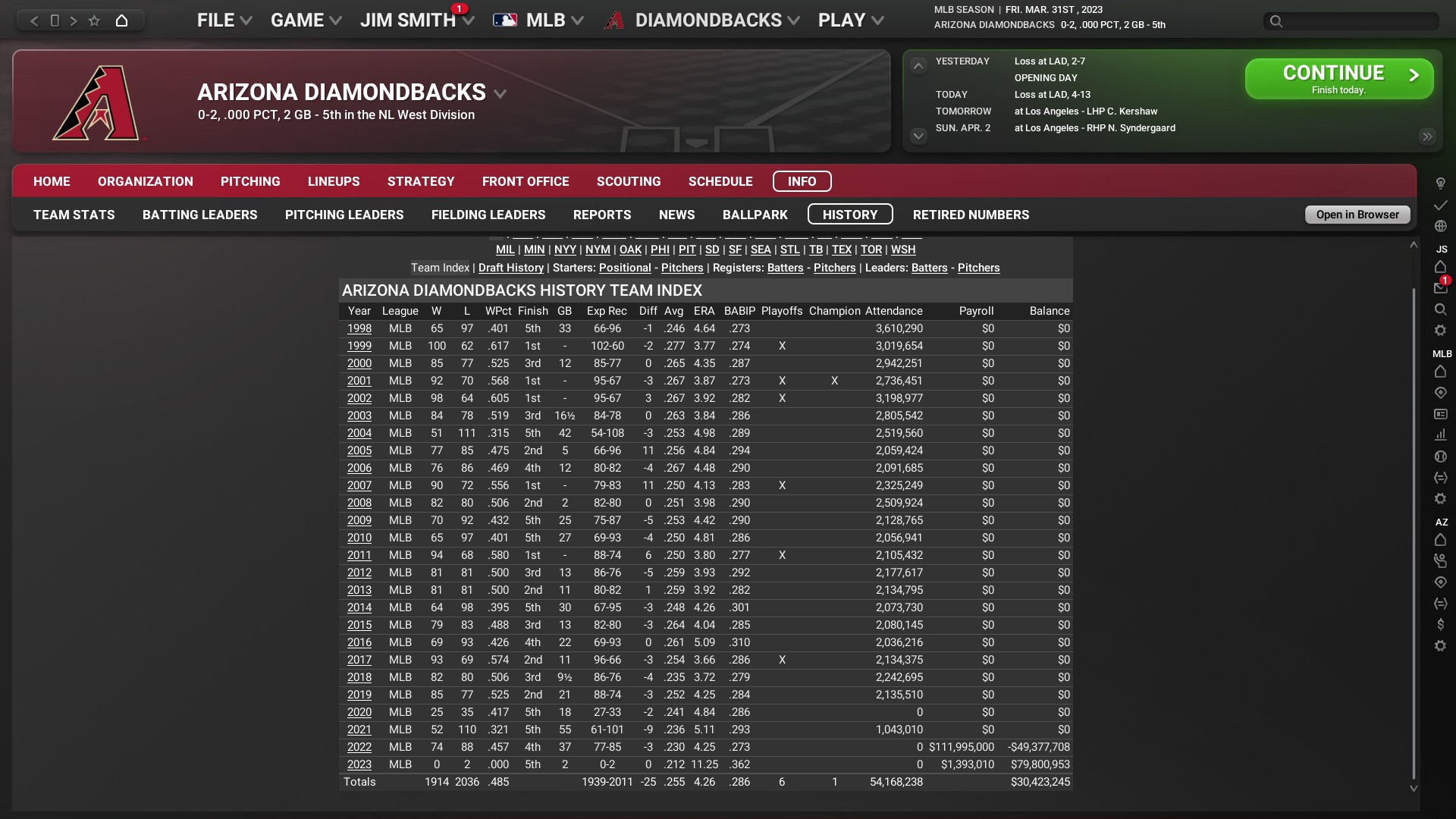
Task: Open the settings gear under AZ section
Action: [1441, 646]
